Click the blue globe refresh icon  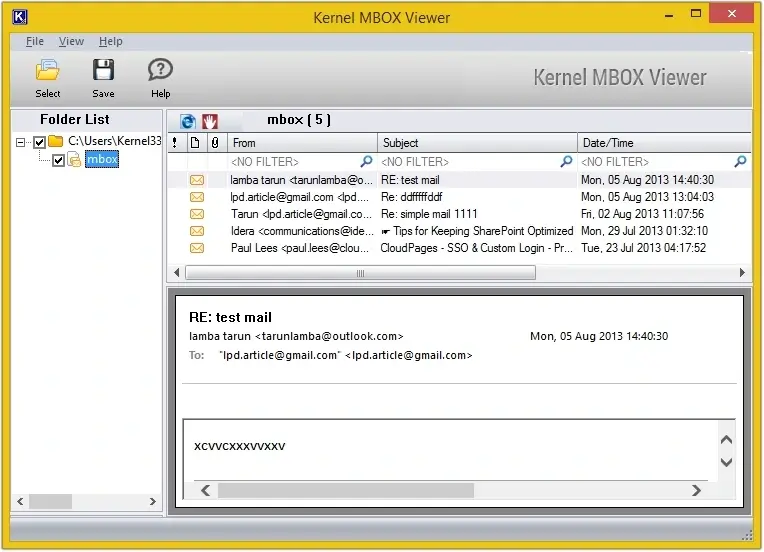188,121
